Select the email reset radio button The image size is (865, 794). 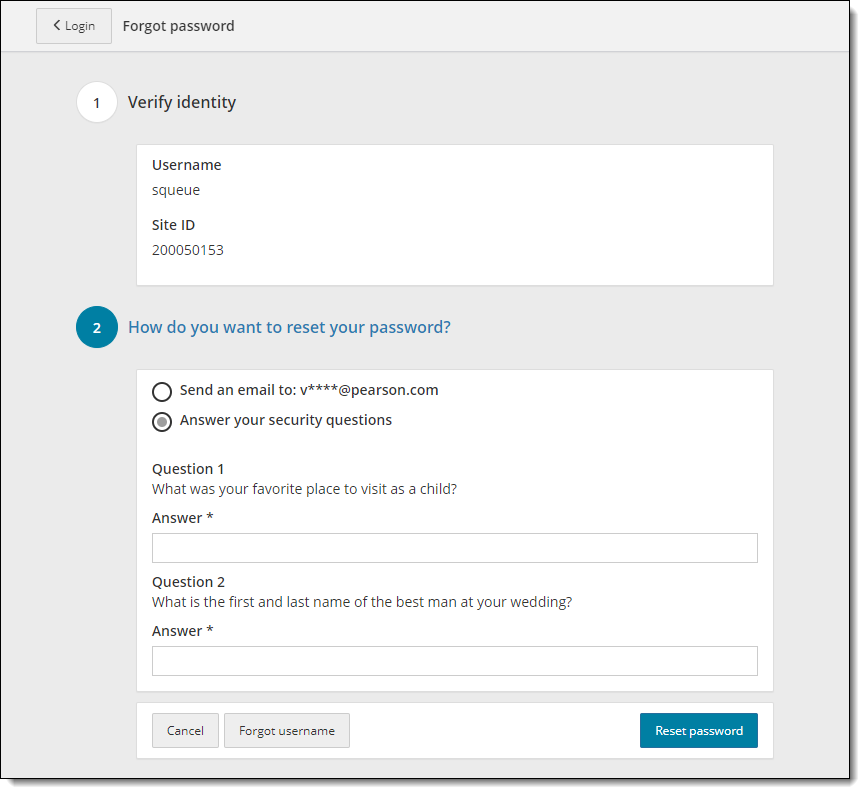162,391
